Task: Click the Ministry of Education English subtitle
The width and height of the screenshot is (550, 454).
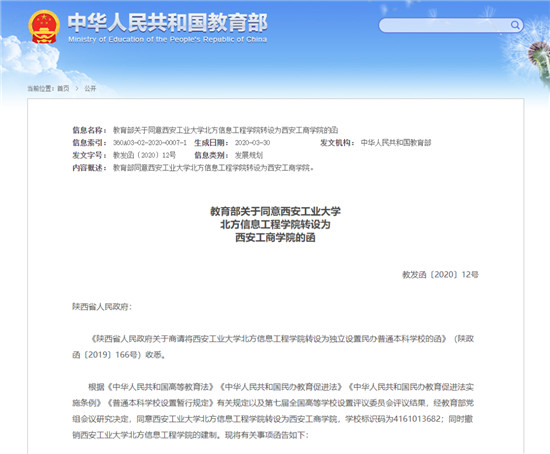Action: [168, 39]
